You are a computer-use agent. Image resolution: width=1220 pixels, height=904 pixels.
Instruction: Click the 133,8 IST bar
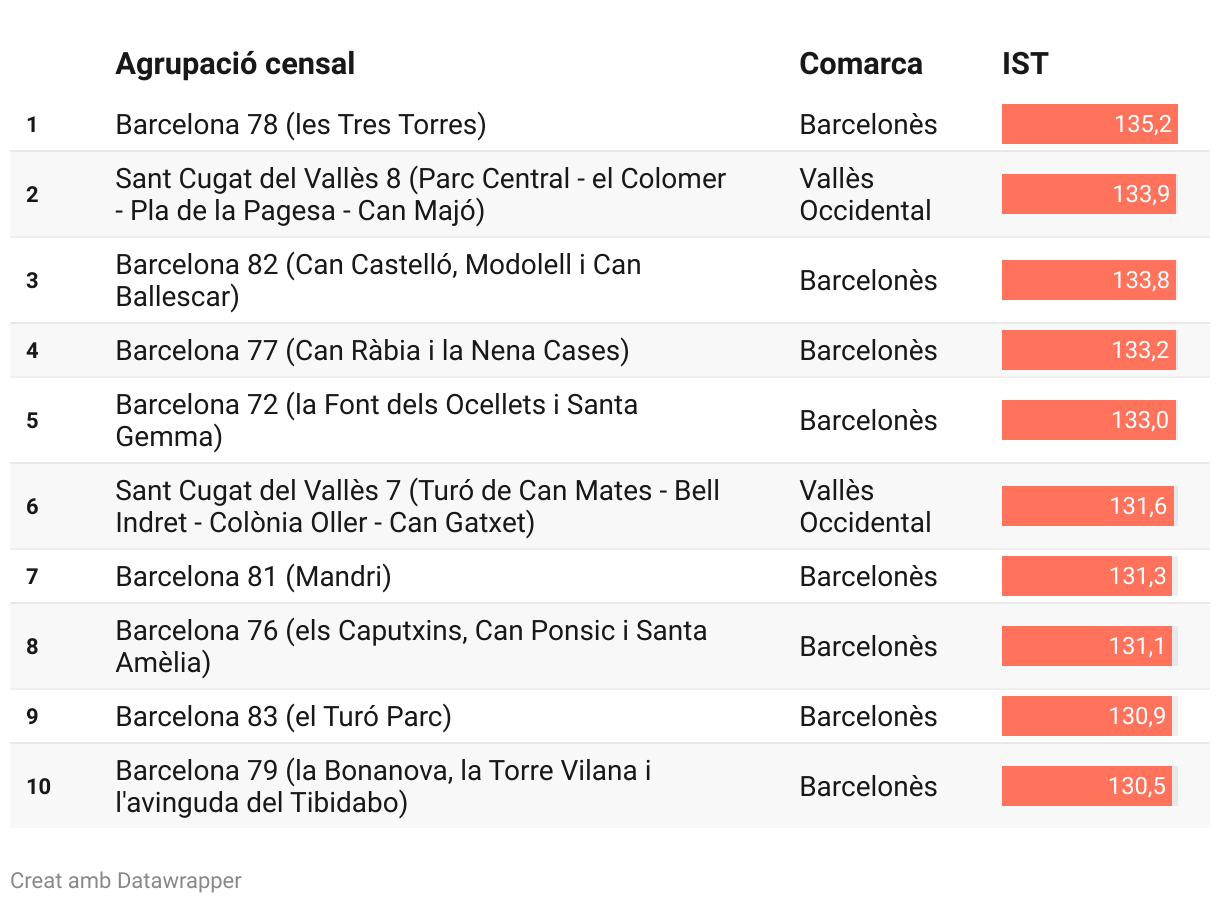(1088, 280)
